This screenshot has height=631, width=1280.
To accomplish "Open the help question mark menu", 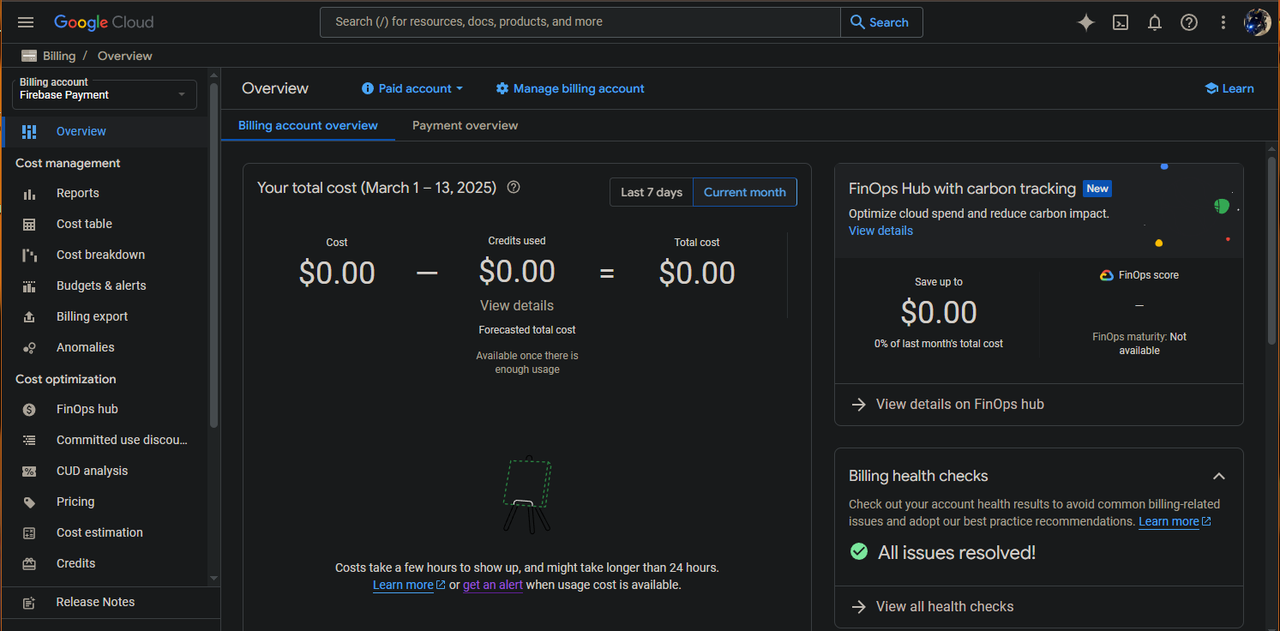I will 1189,22.
